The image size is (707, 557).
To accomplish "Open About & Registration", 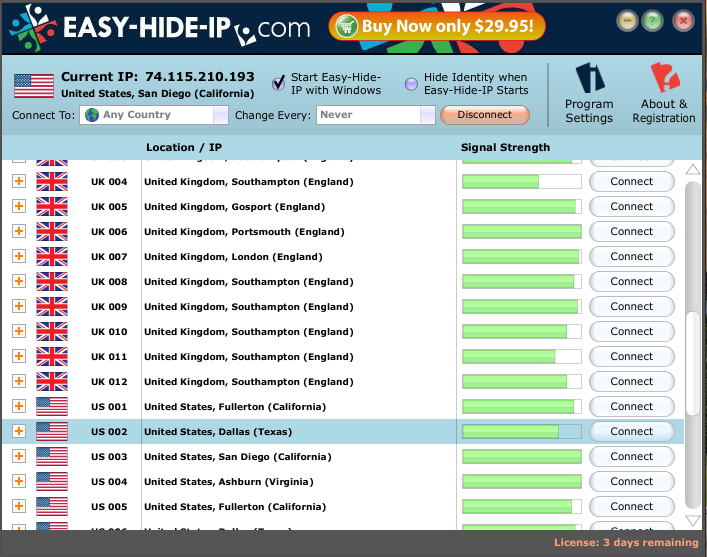I will (x=664, y=93).
